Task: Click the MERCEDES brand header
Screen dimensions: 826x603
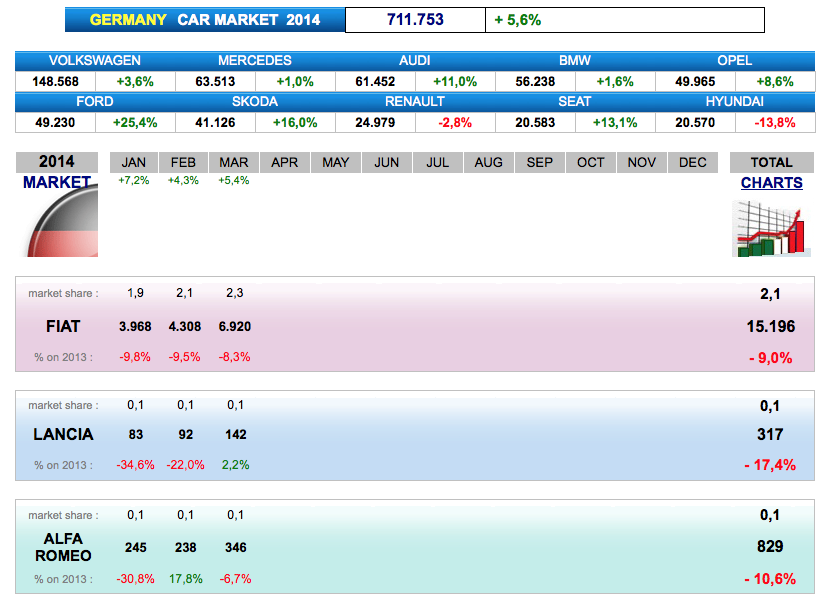Action: (255, 61)
